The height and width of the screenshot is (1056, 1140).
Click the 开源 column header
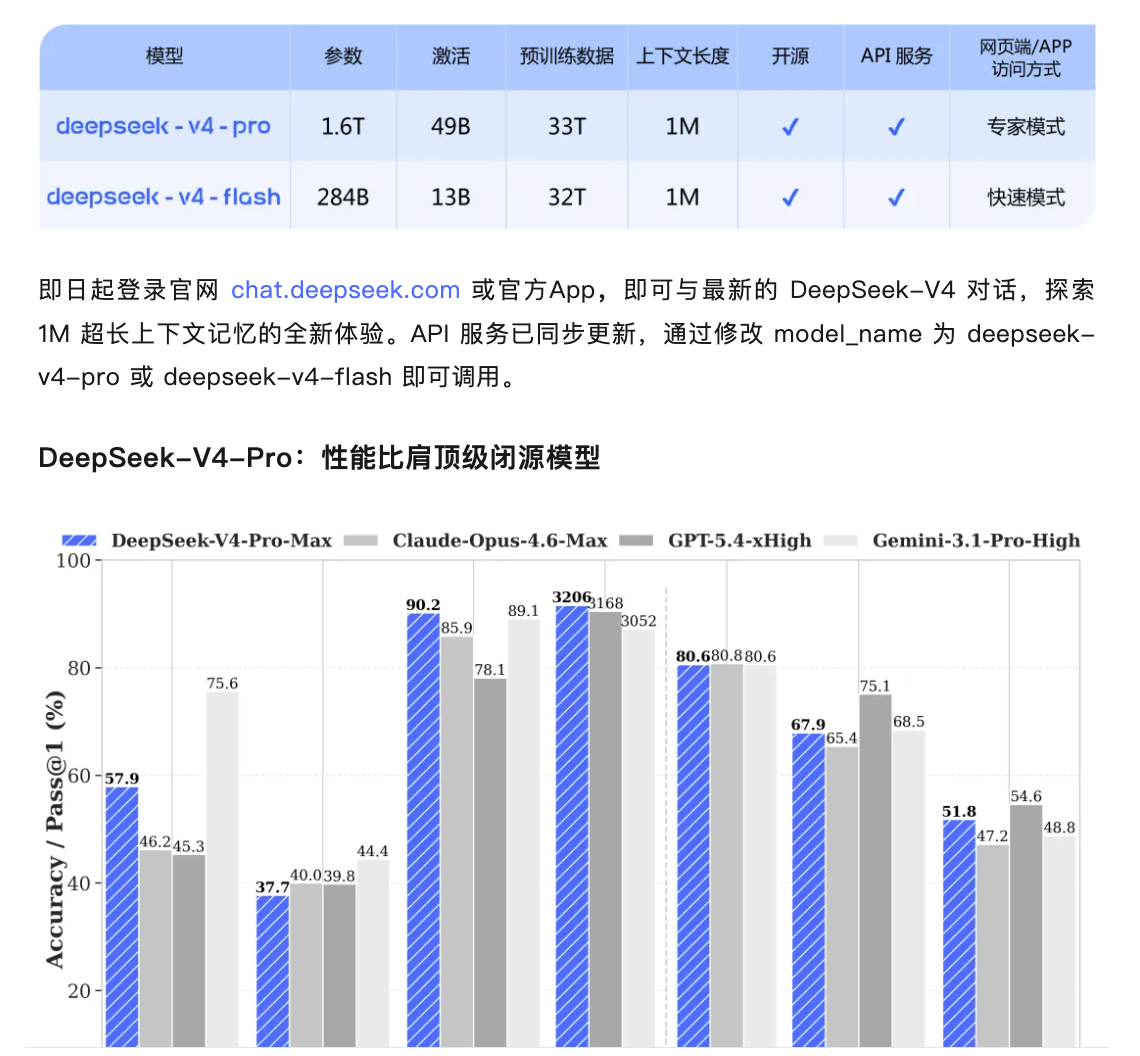pyautogui.click(x=790, y=56)
